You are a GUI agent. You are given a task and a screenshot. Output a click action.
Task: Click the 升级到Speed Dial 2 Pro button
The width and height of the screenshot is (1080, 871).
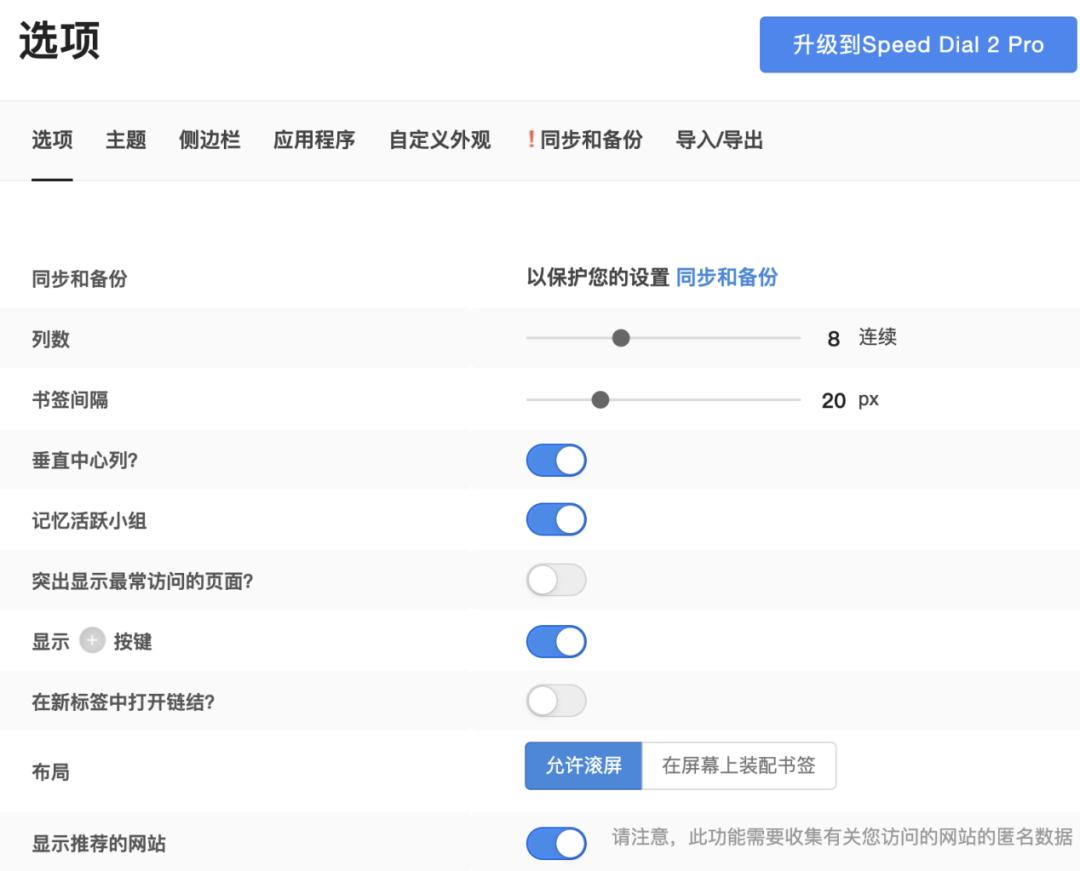click(917, 44)
